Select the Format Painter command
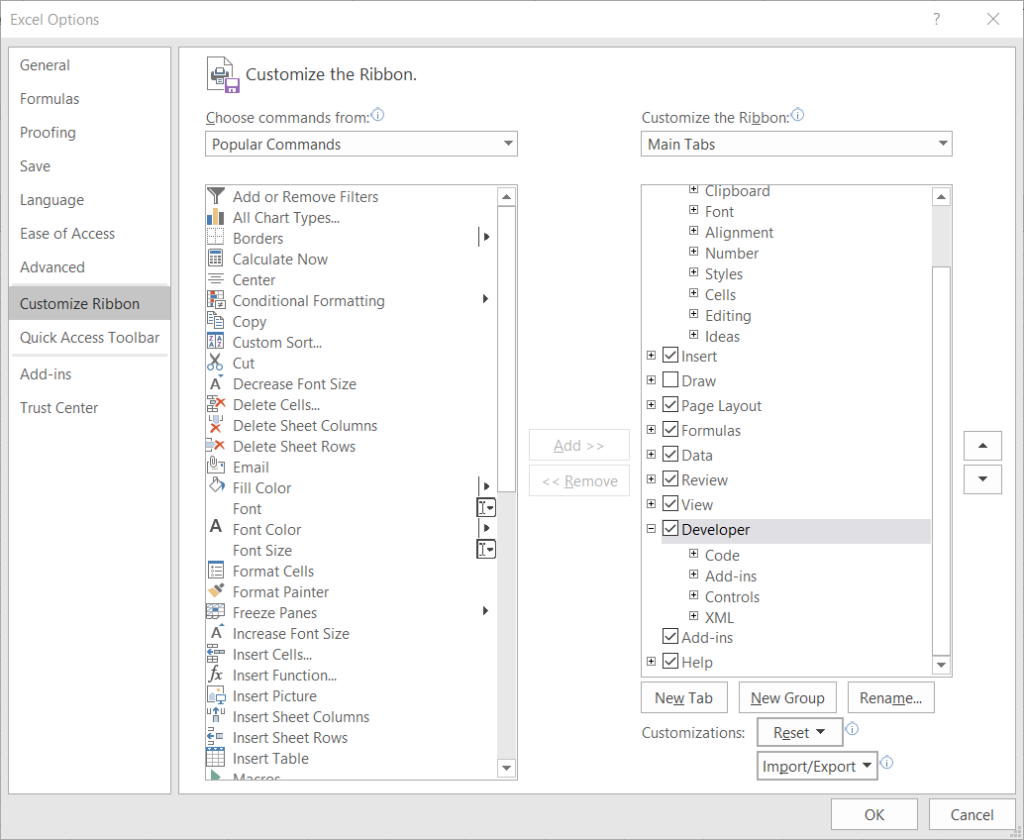Image resolution: width=1024 pixels, height=840 pixels. pyautogui.click(x=279, y=591)
